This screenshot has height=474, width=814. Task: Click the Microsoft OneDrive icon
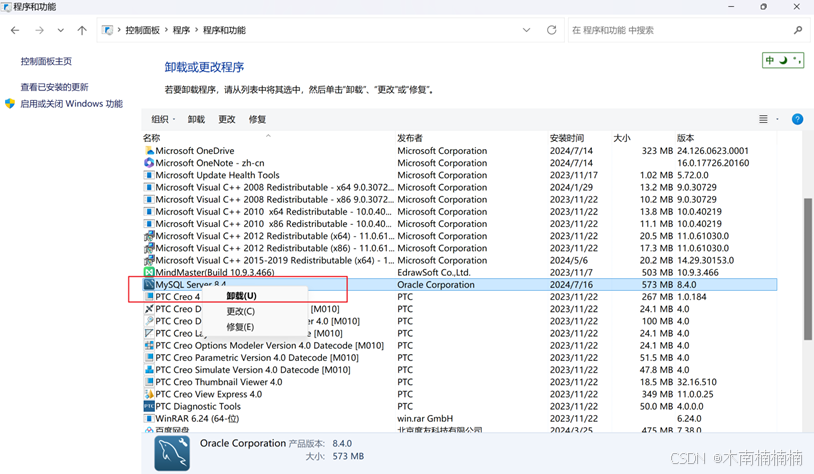149,151
